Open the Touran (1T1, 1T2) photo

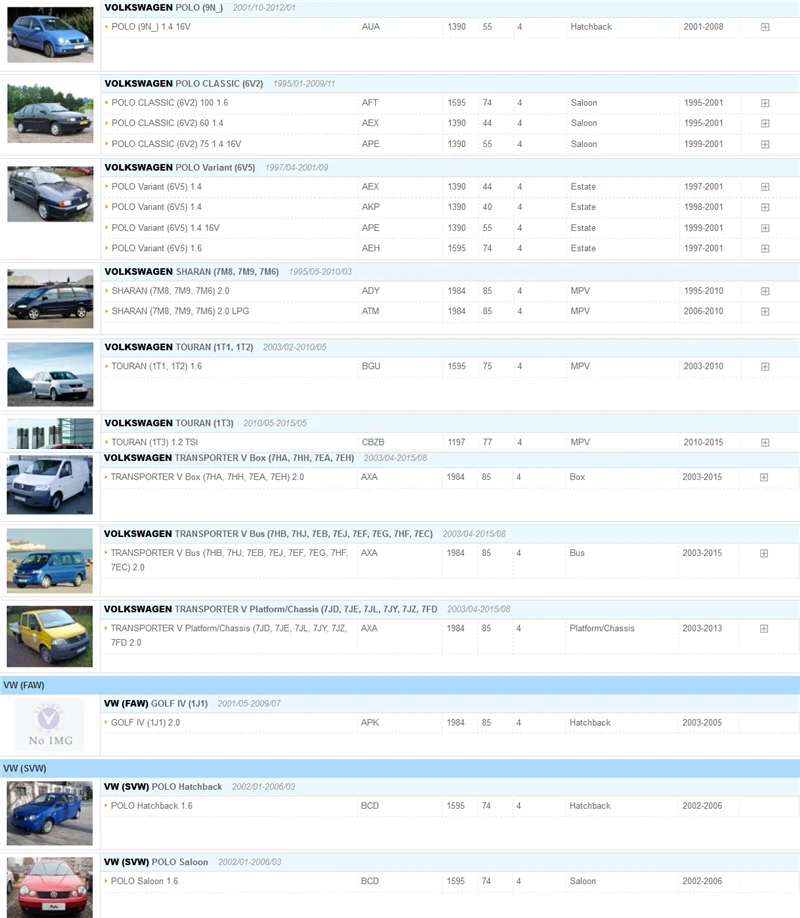click(x=50, y=374)
